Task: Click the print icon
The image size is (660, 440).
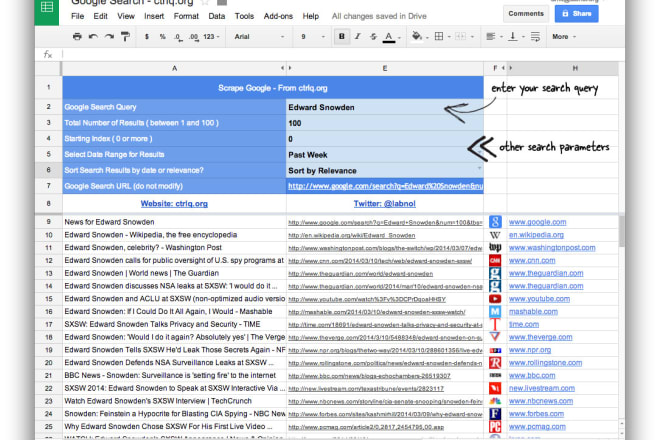Action: (x=77, y=37)
